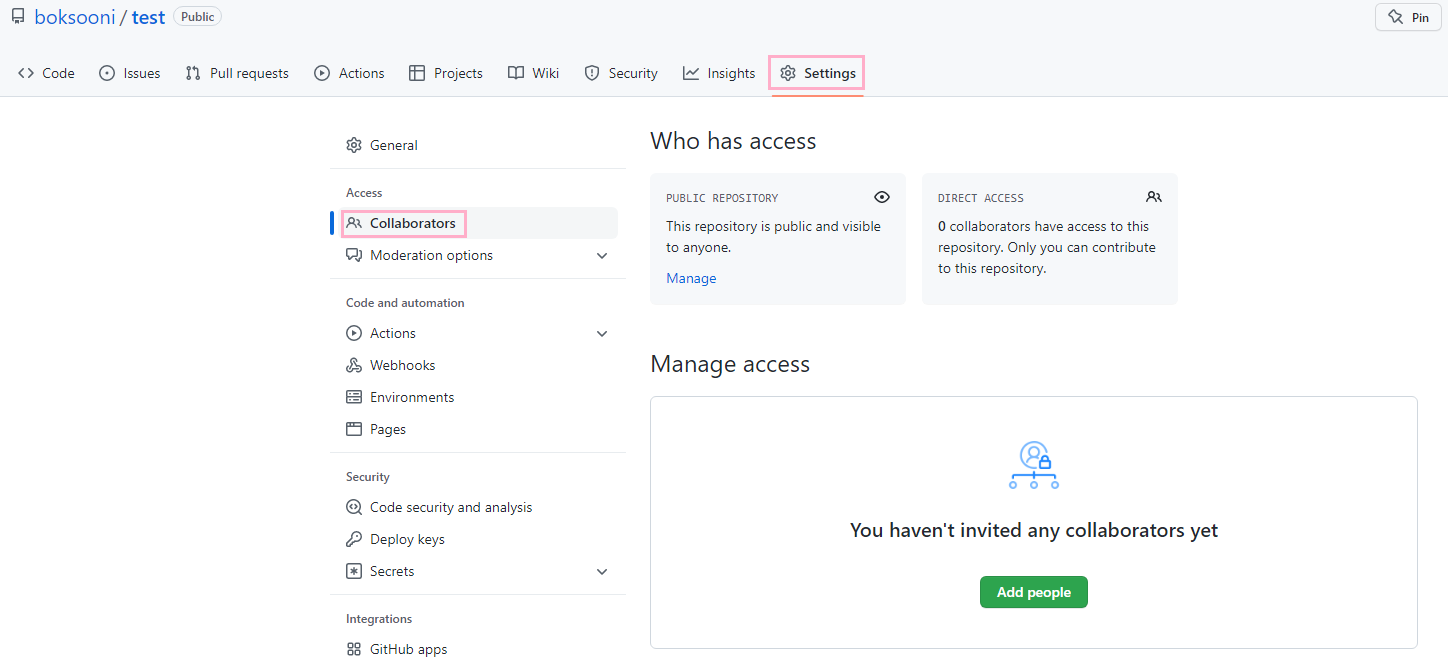The image size is (1448, 665).
Task: Open Webhooks settings
Action: [474, 365]
